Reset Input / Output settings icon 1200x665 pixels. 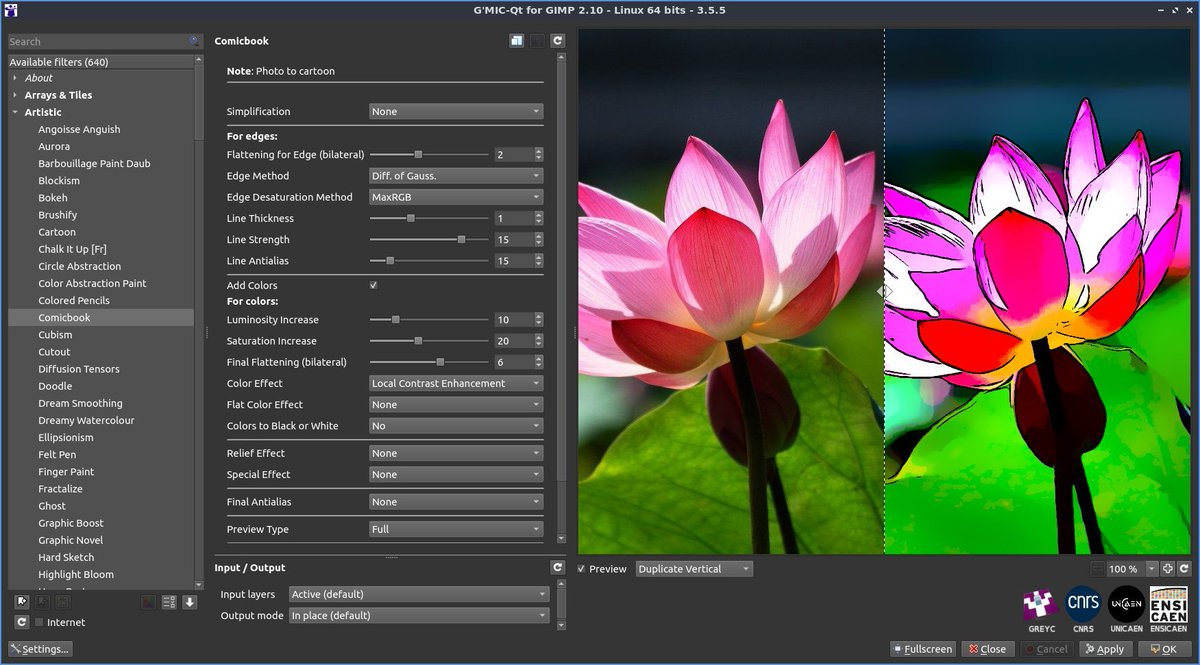click(x=557, y=567)
